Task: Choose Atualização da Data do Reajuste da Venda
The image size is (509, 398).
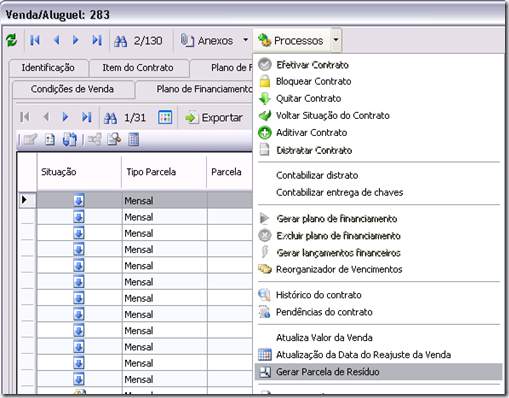Action: (379, 355)
